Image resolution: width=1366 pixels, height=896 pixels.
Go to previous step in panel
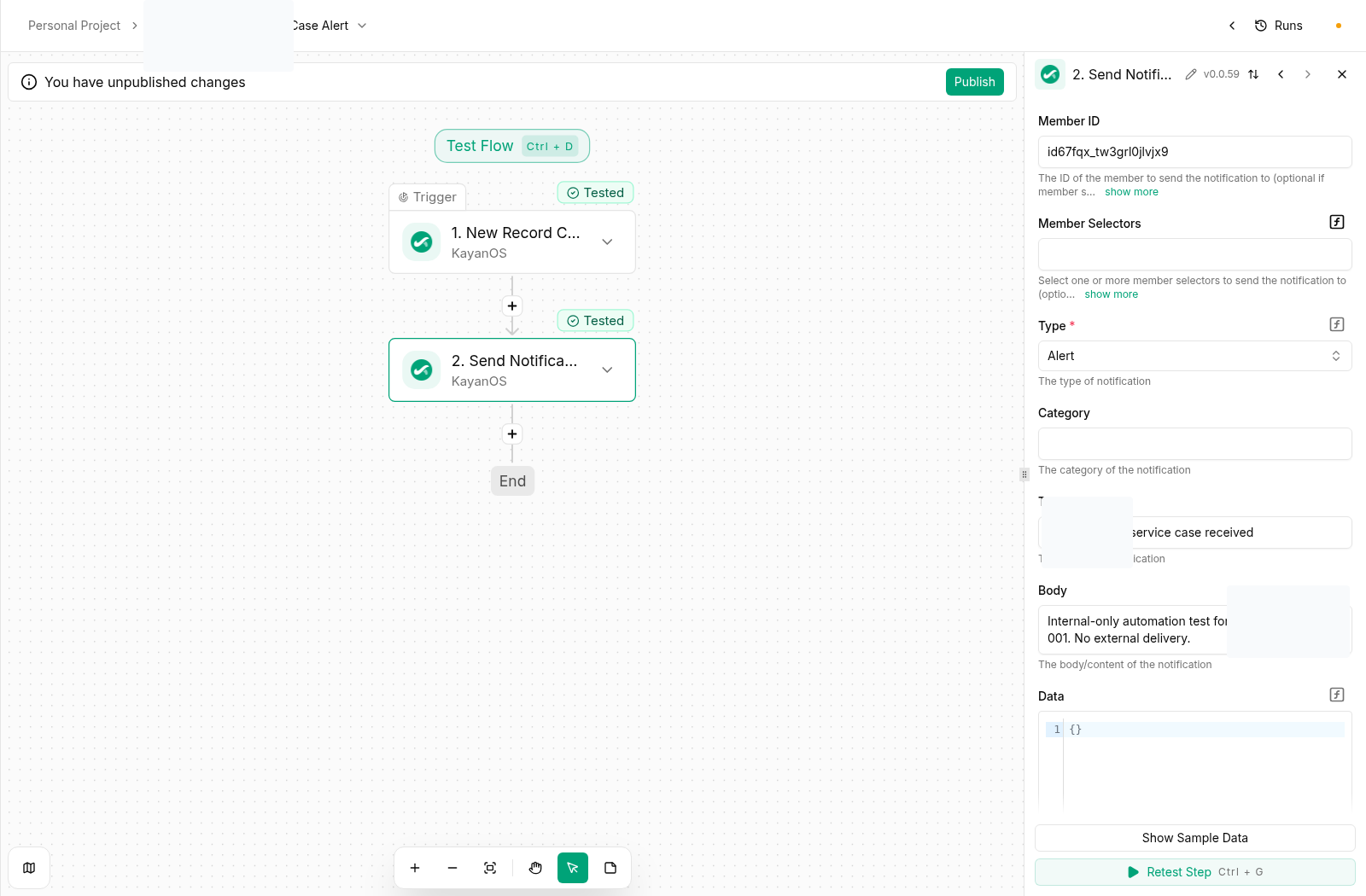1281,74
